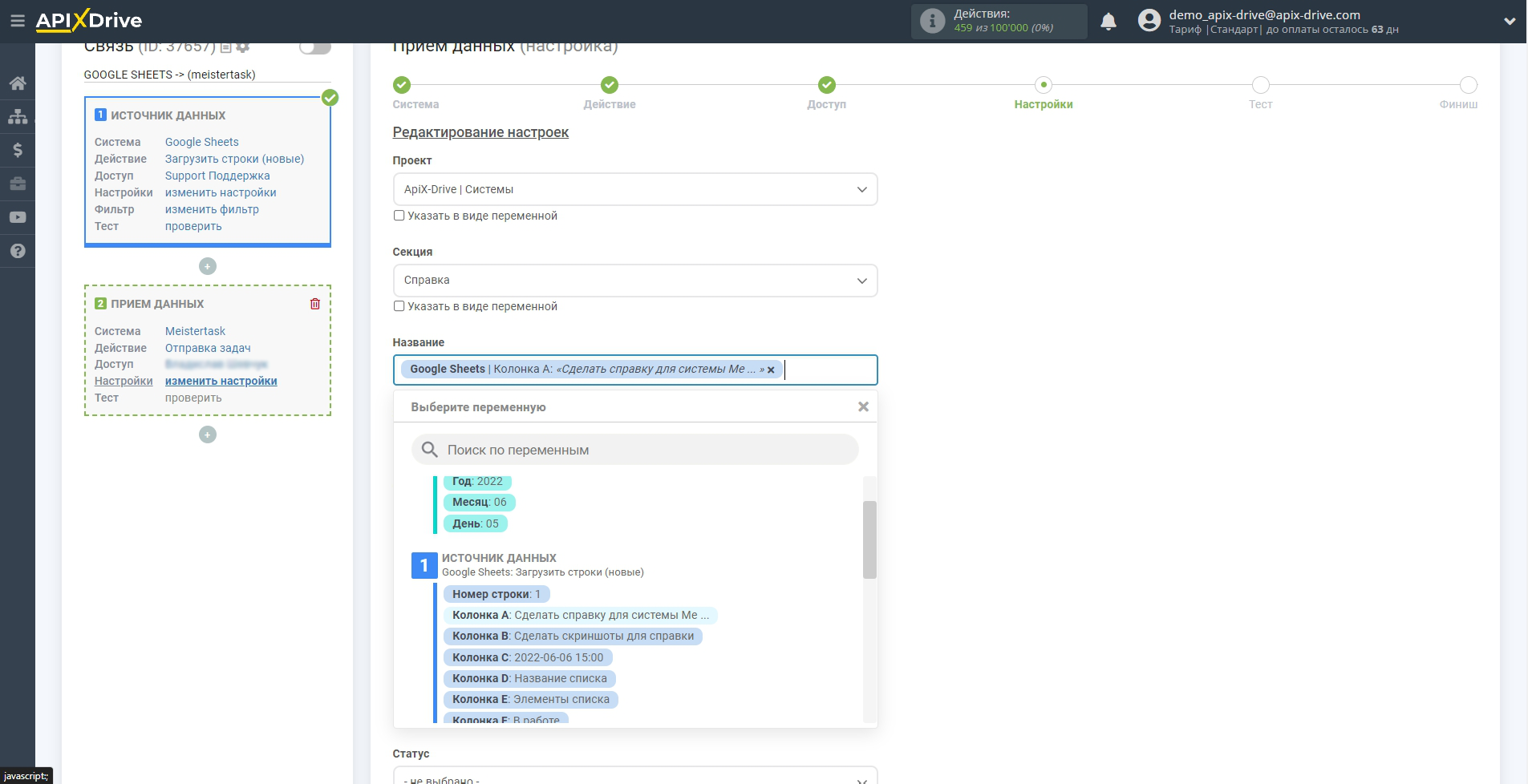Click the ApiX-Drive logo
The height and width of the screenshot is (784, 1528).
coord(89,21)
